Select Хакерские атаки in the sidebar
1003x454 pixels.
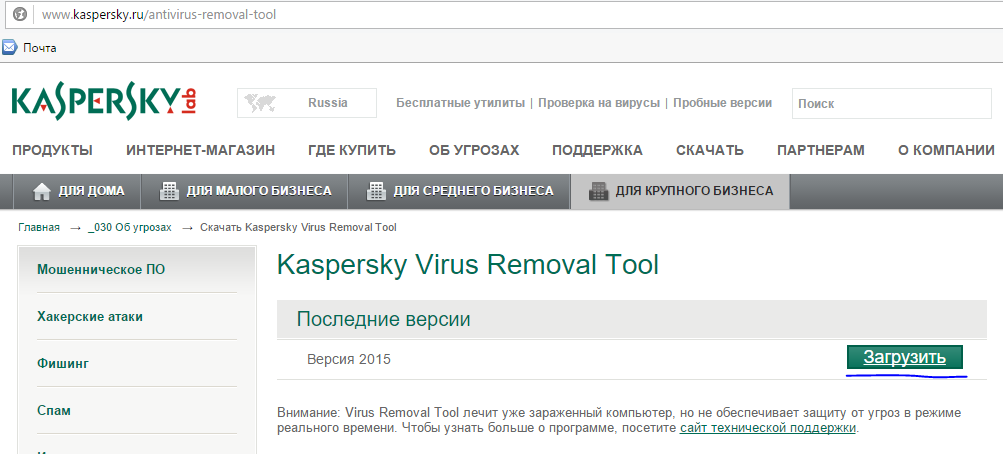coord(90,316)
